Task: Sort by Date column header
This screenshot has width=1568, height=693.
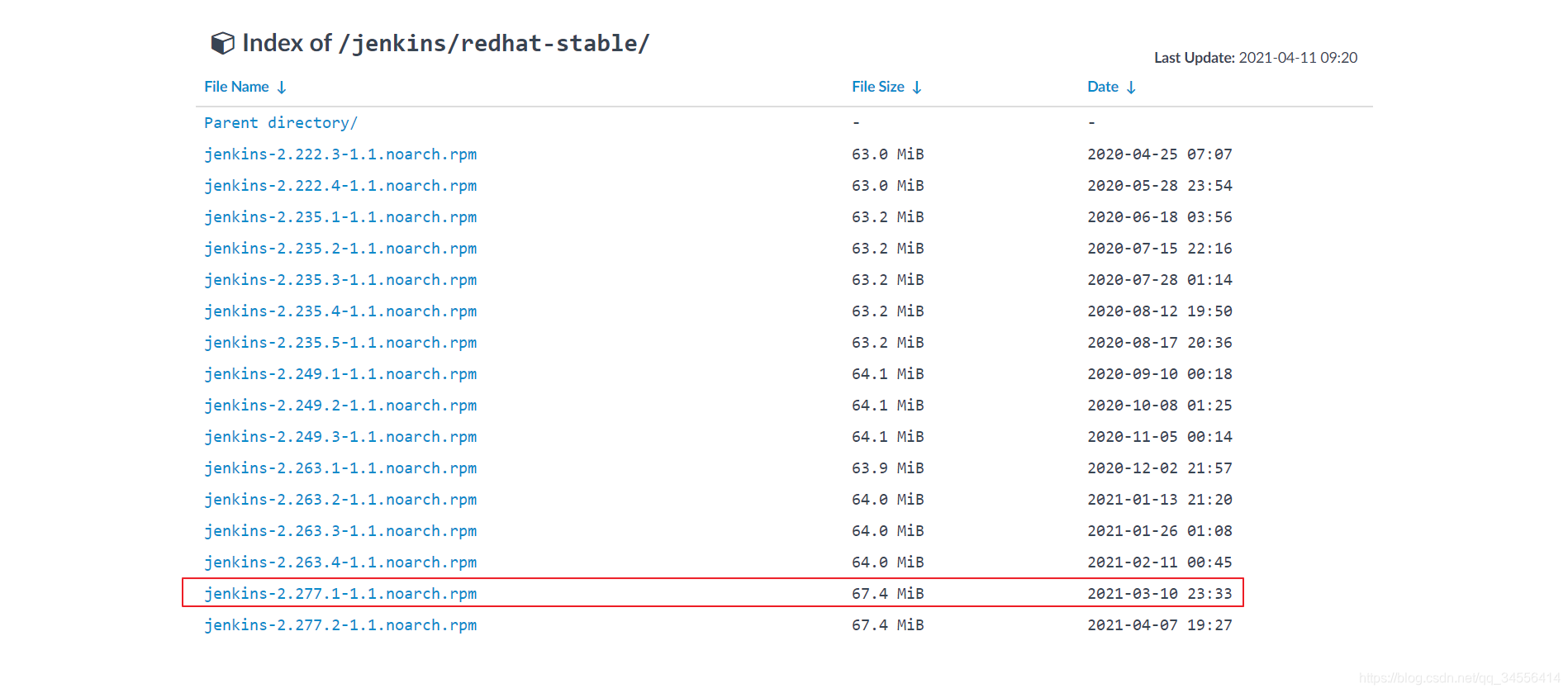Action: pos(1103,87)
